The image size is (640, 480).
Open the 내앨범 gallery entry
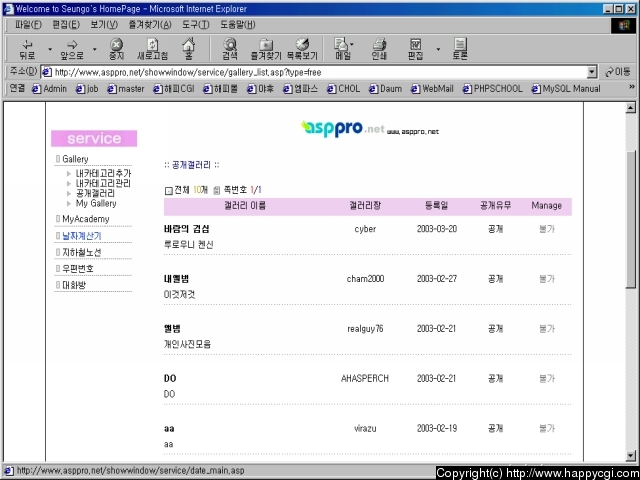(176, 279)
